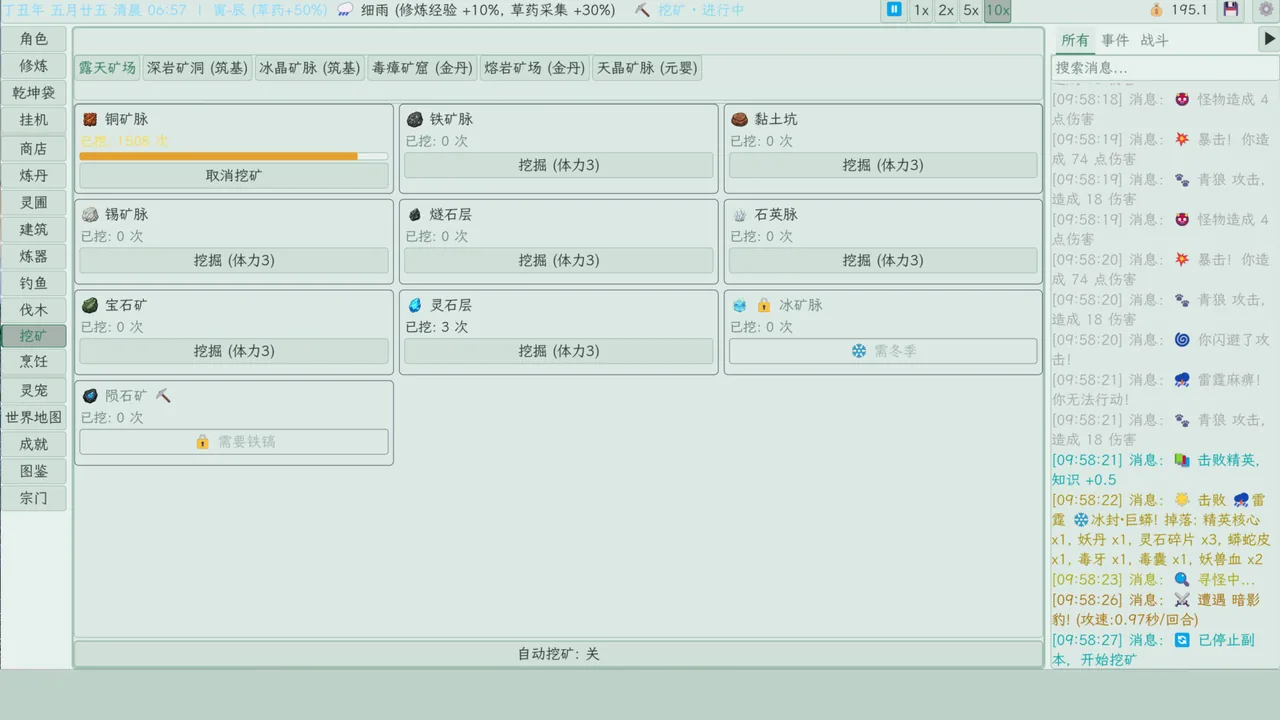Open the 冰晶矿脉 (筑基) tab
Screen dimensions: 1280x720
(309, 68)
